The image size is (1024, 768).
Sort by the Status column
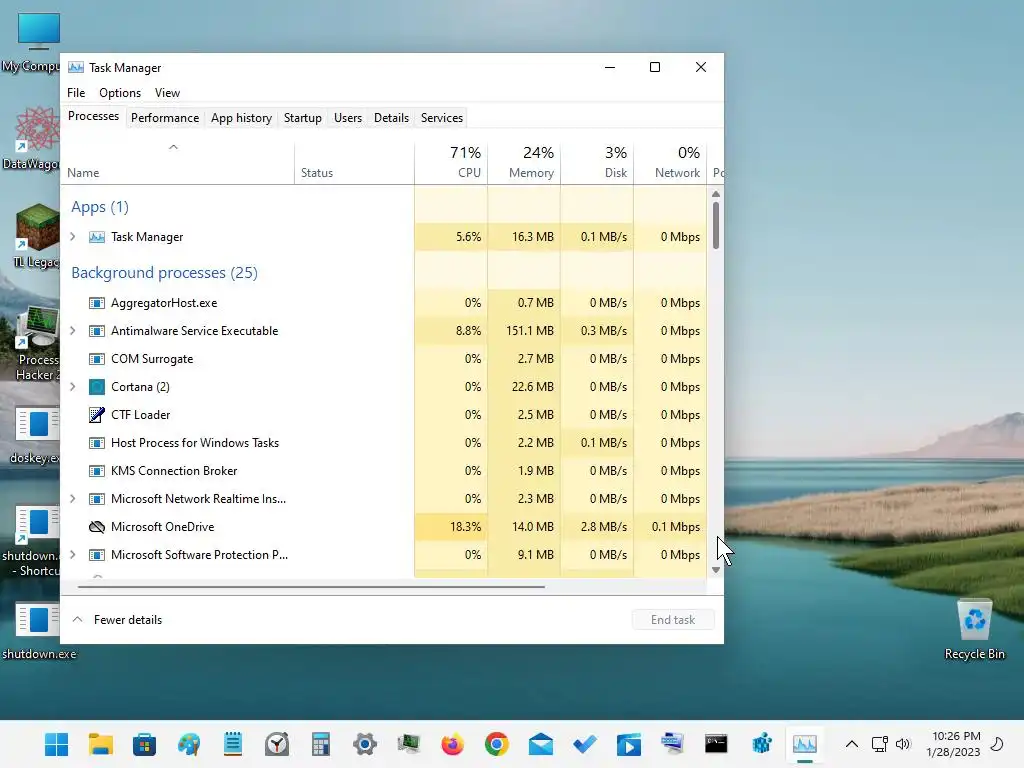(x=354, y=163)
